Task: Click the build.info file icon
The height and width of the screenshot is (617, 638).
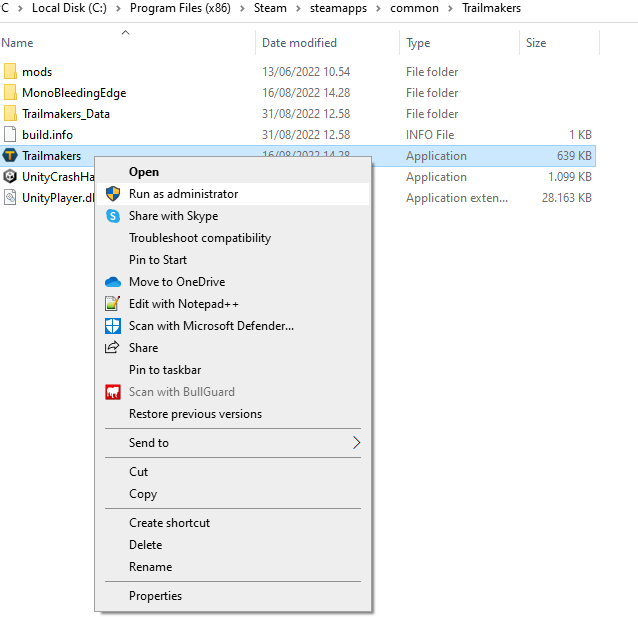Action: click(10, 135)
